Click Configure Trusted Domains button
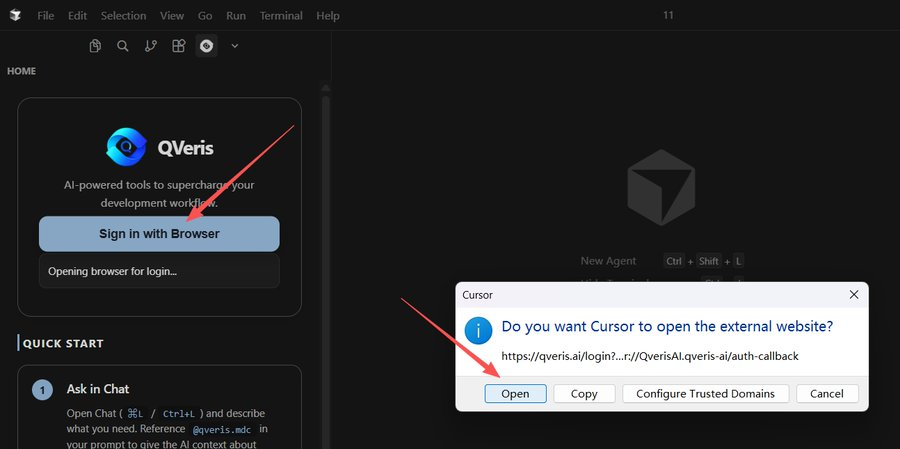Image resolution: width=900 pixels, height=449 pixels. click(x=705, y=394)
